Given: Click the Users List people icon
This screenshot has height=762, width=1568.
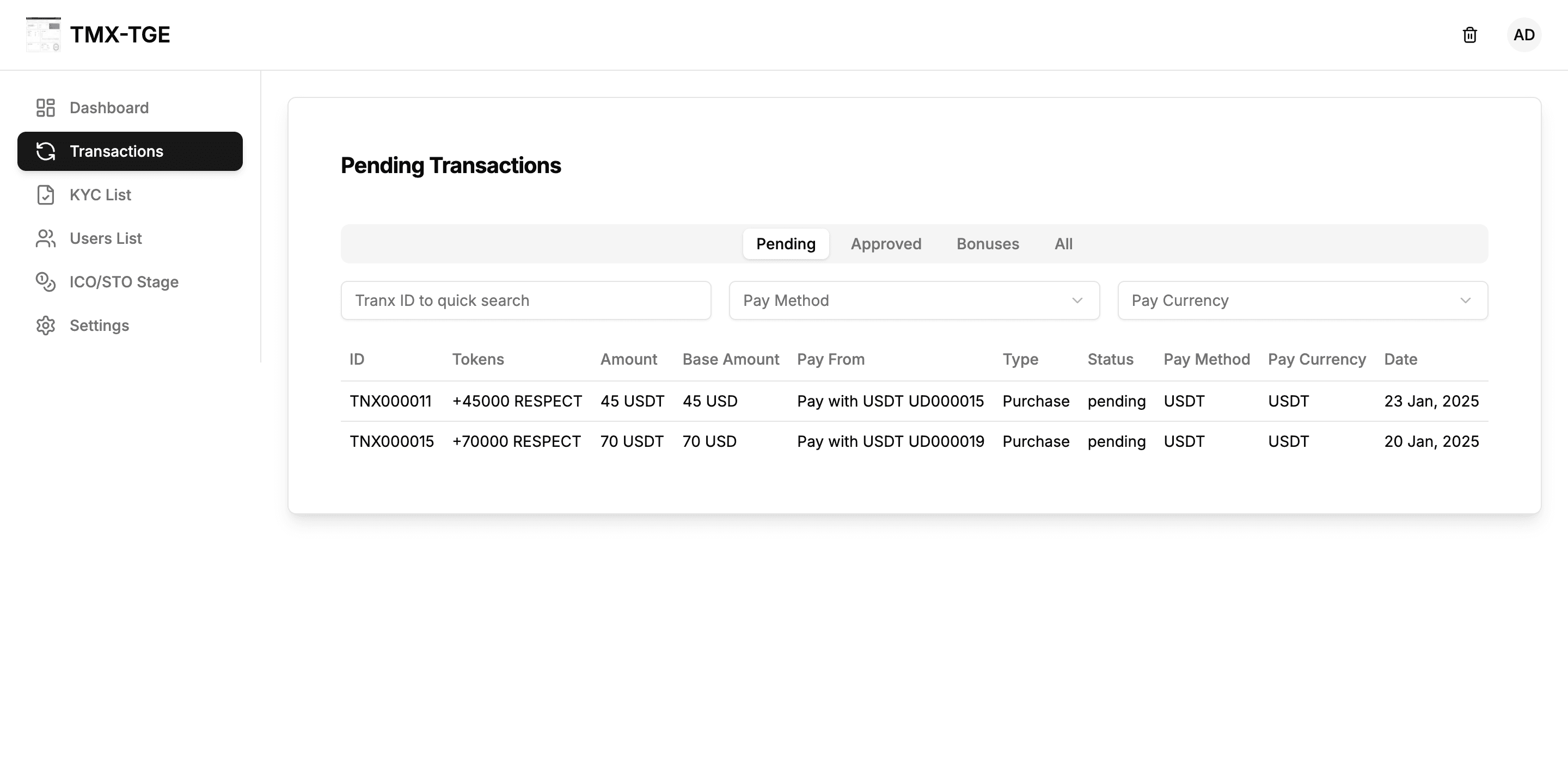Looking at the screenshot, I should [x=45, y=238].
